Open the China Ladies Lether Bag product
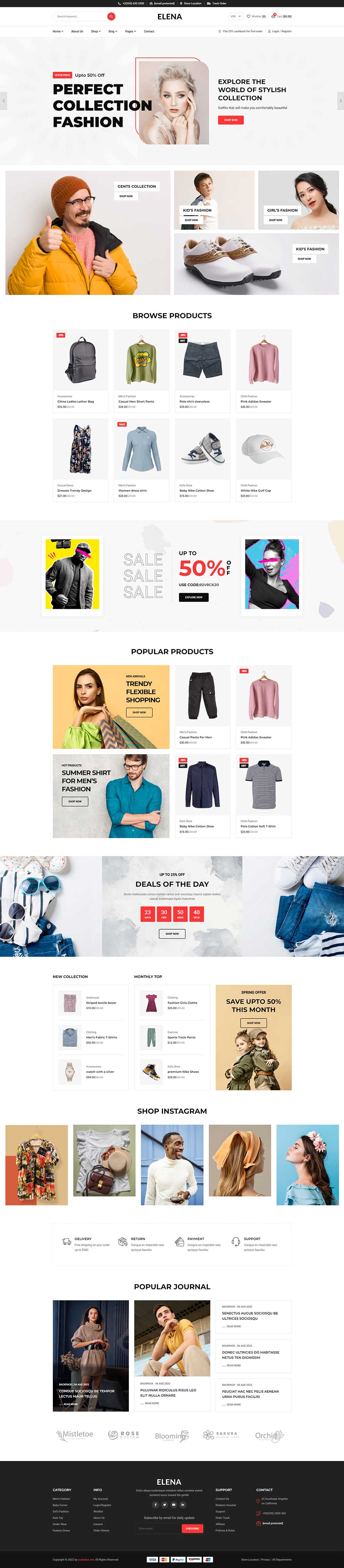Screen dimensions: 344x1568 75,402
